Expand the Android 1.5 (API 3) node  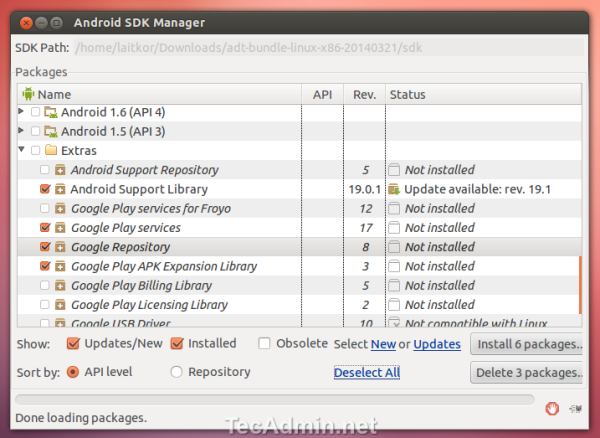(x=21, y=131)
